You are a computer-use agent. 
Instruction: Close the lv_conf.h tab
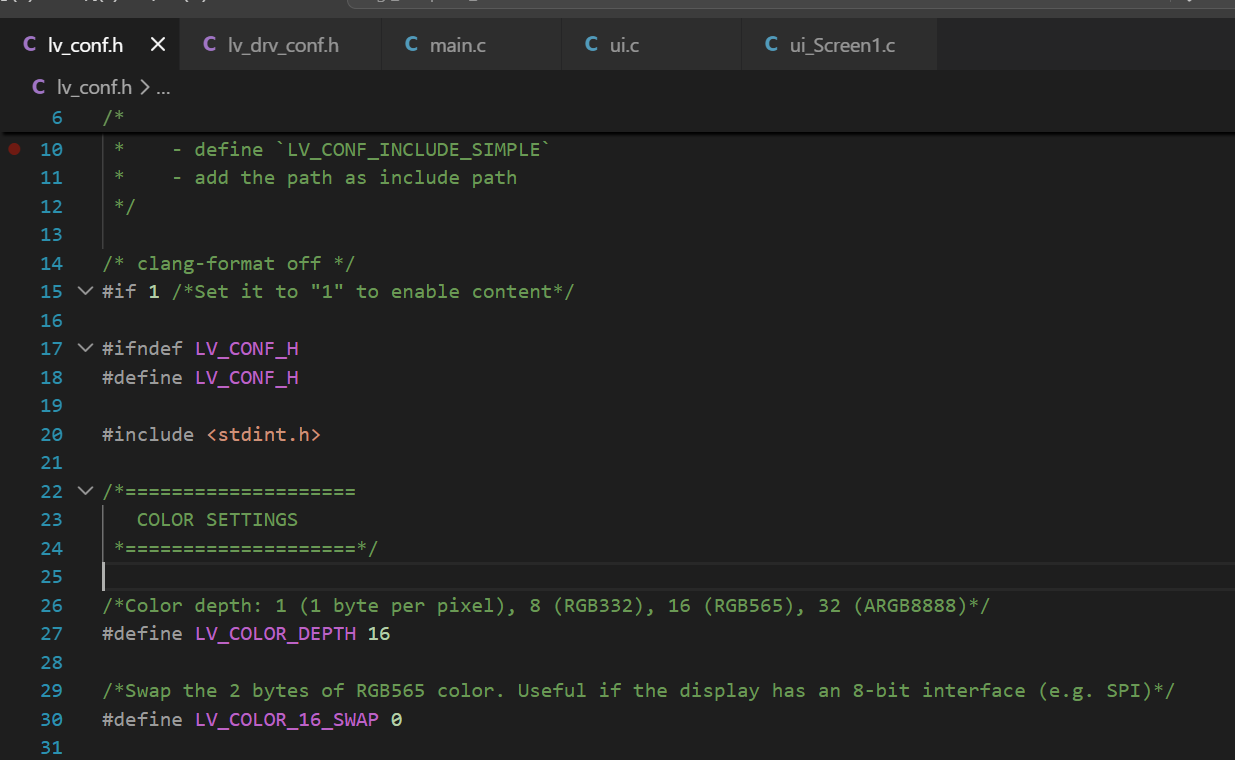click(157, 45)
